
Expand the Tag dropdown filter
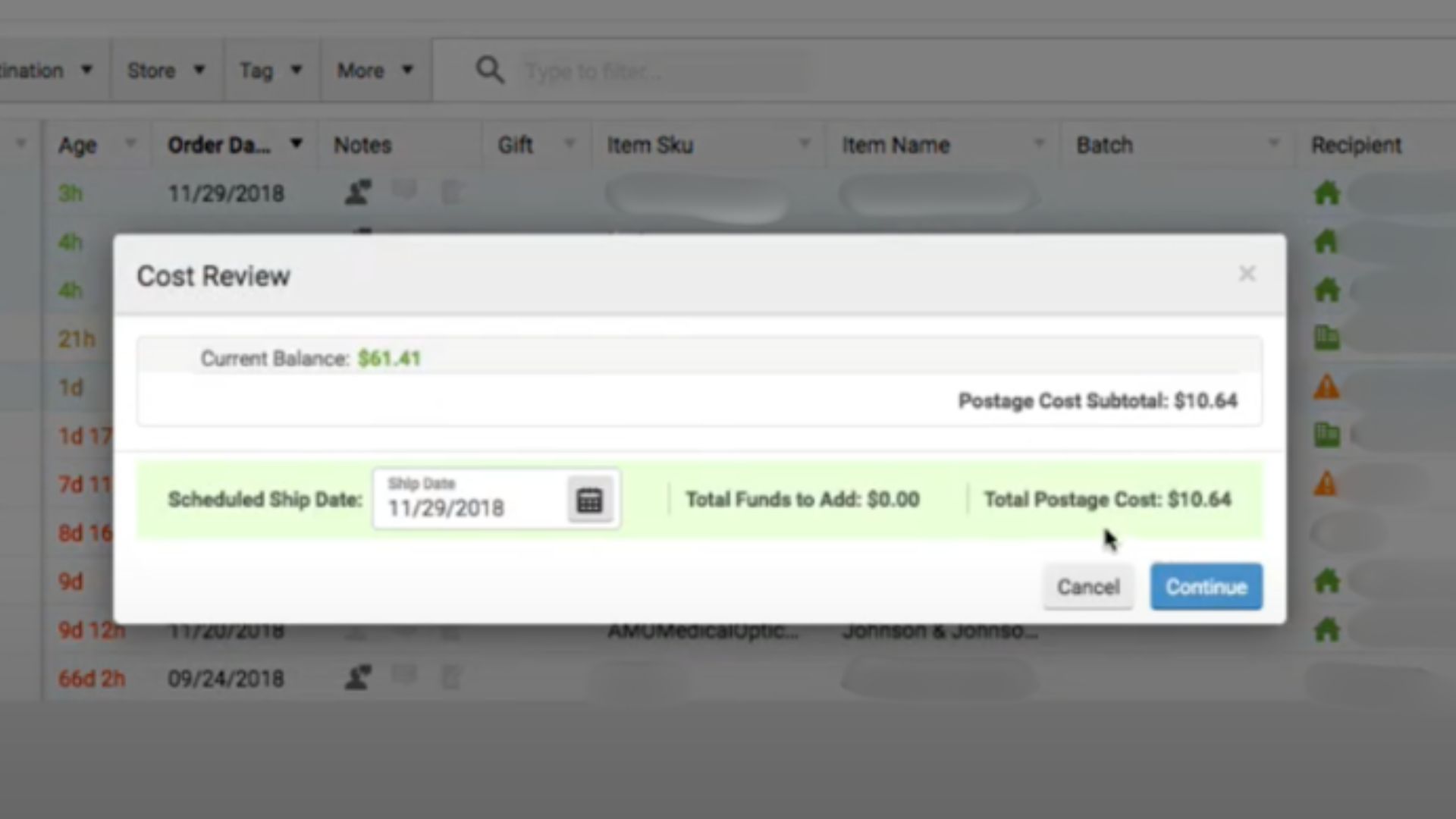coord(270,70)
